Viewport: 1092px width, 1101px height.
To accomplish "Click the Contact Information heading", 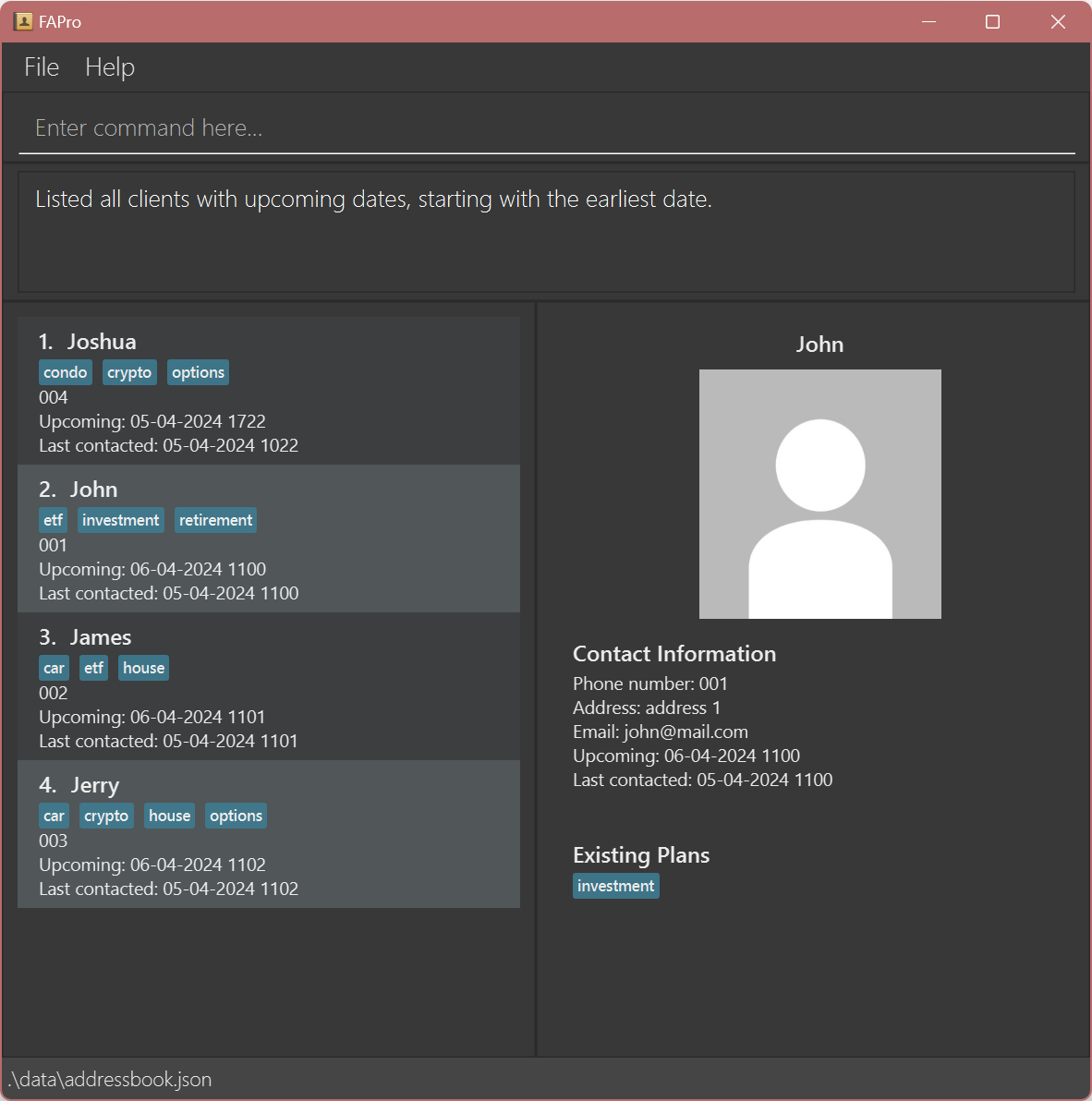I will (674, 654).
